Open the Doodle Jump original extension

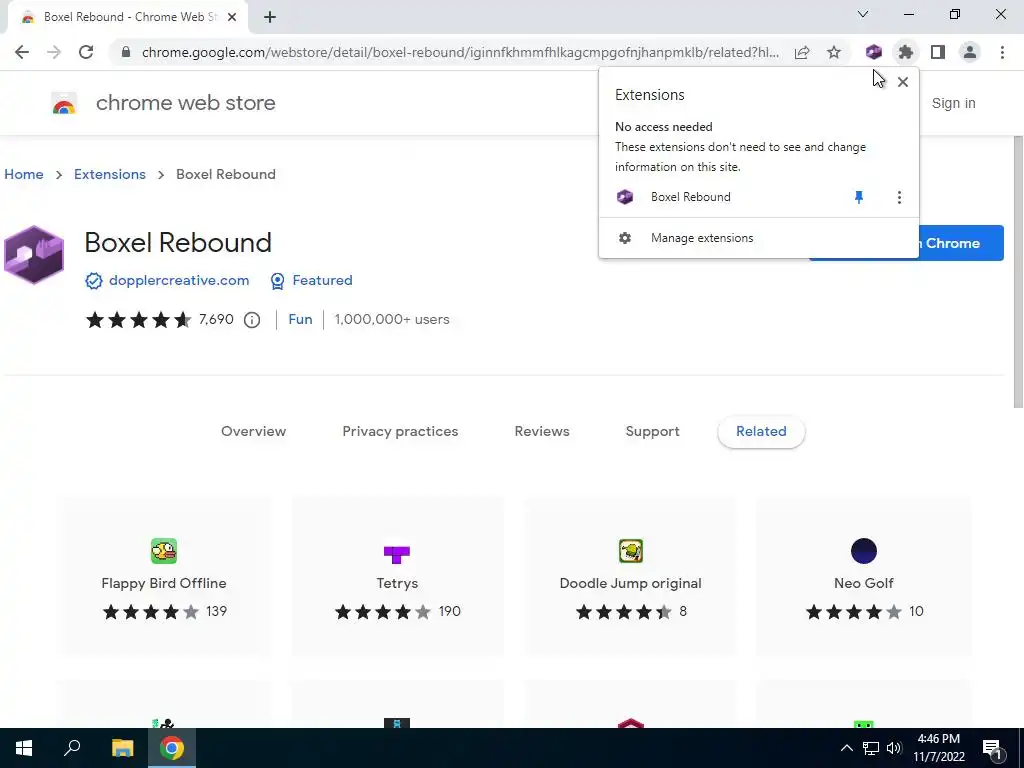coord(630,577)
